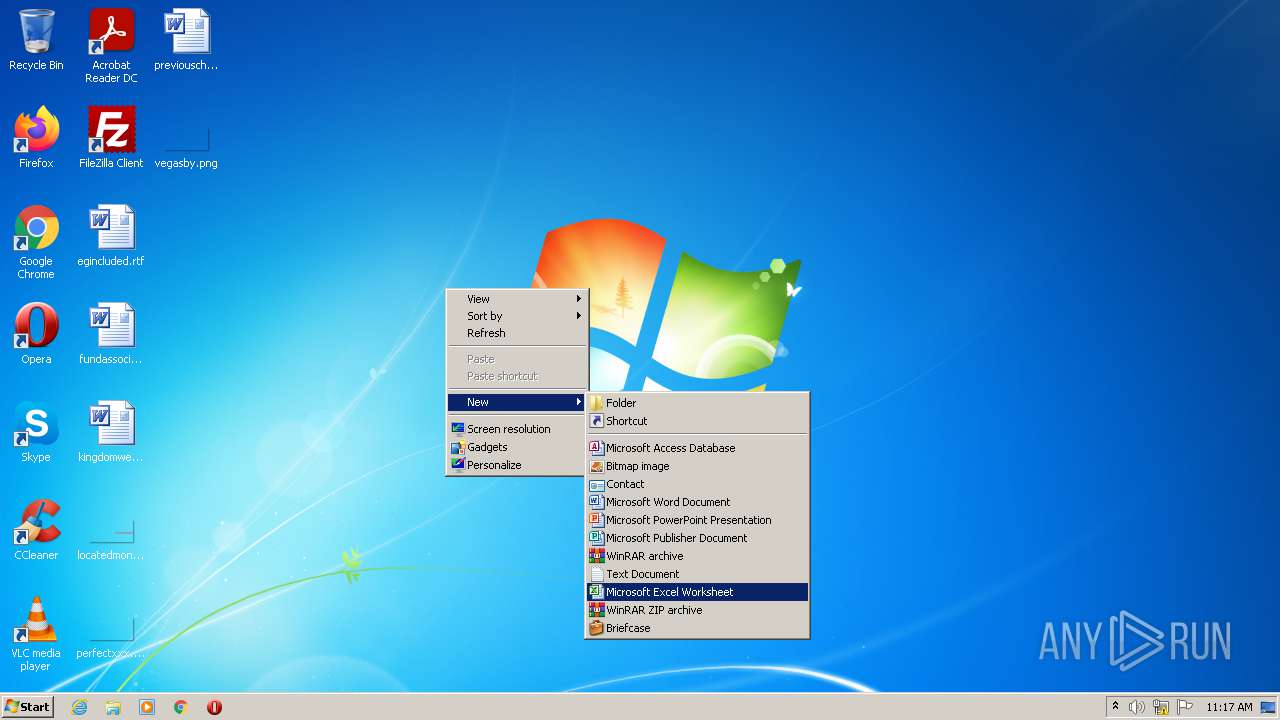Create new Microsoft Excel Worksheet

click(697, 592)
